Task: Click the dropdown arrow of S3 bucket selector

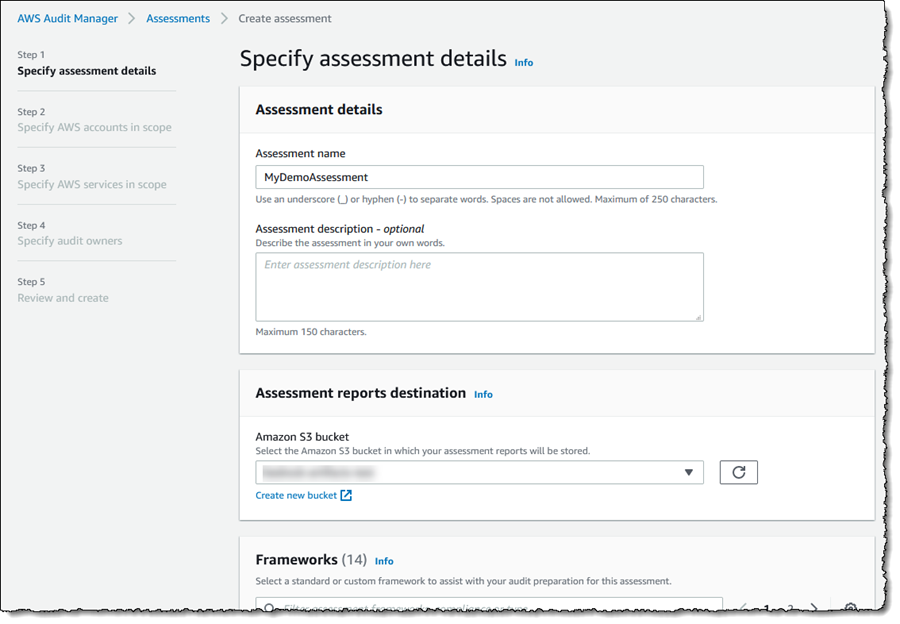Action: click(689, 472)
